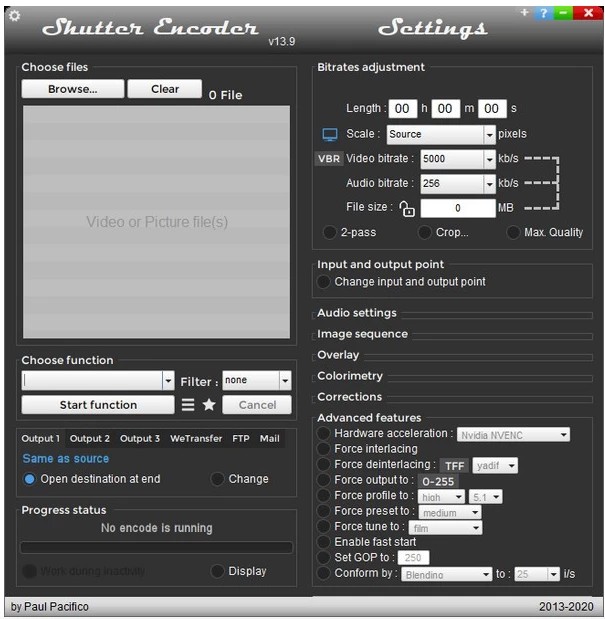Image resolution: width=605 pixels, height=619 pixels.
Task: Click the File size input field
Action: (457, 208)
